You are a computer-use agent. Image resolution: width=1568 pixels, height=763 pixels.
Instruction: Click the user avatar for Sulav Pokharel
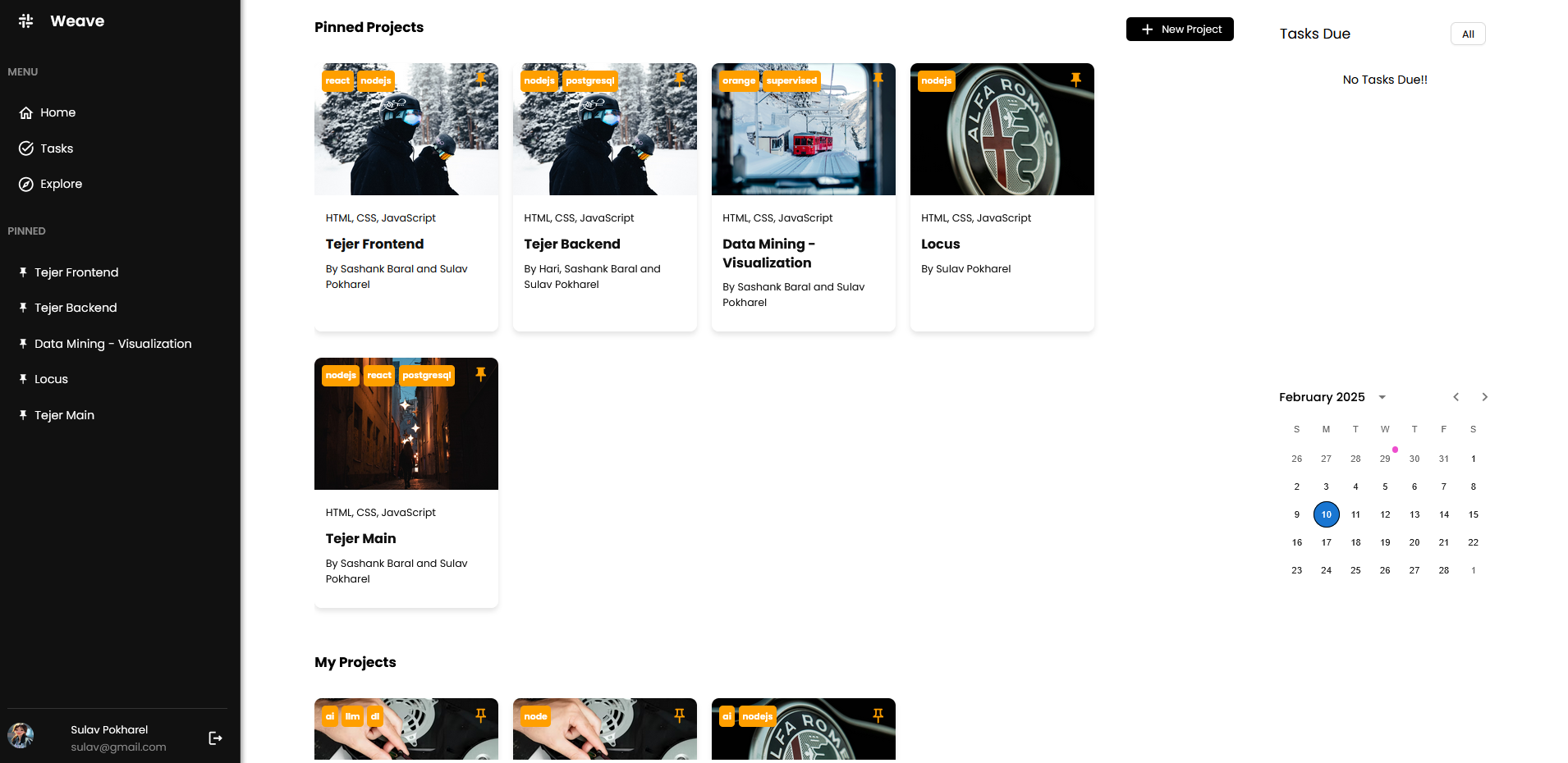pyautogui.click(x=21, y=735)
